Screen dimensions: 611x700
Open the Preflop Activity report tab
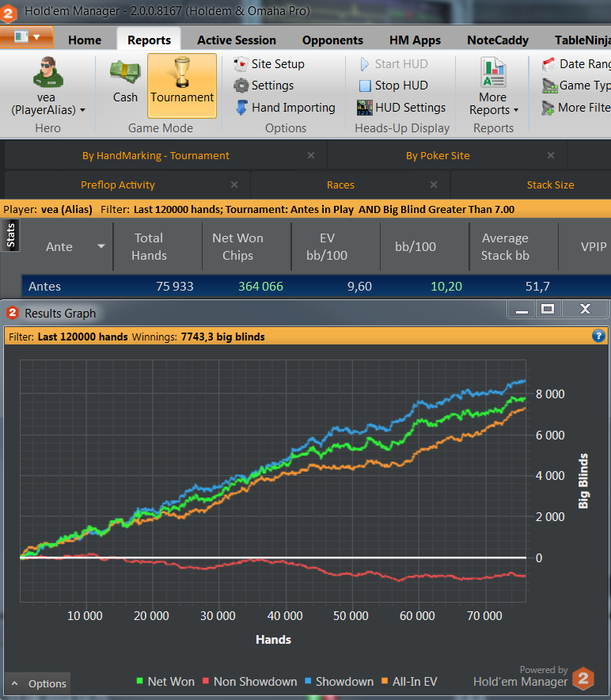(x=118, y=185)
